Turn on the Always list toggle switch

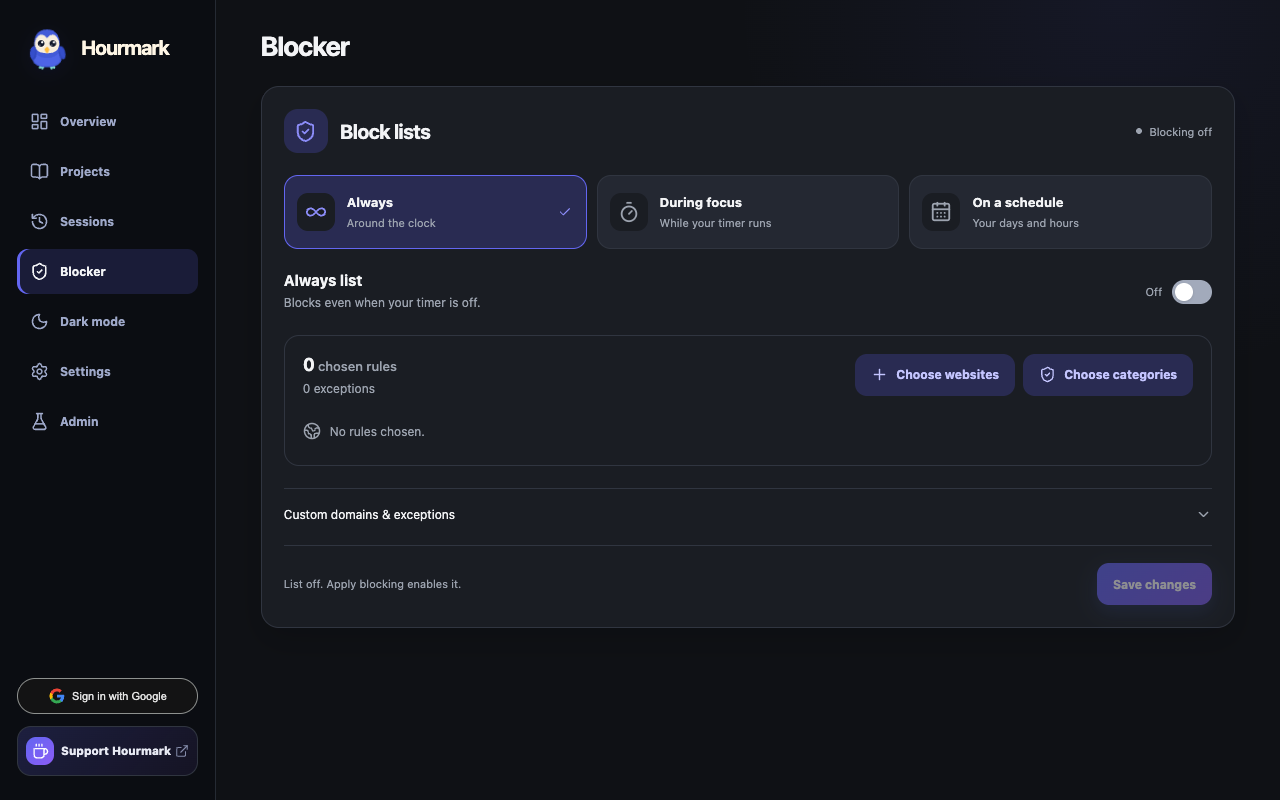click(x=1192, y=292)
